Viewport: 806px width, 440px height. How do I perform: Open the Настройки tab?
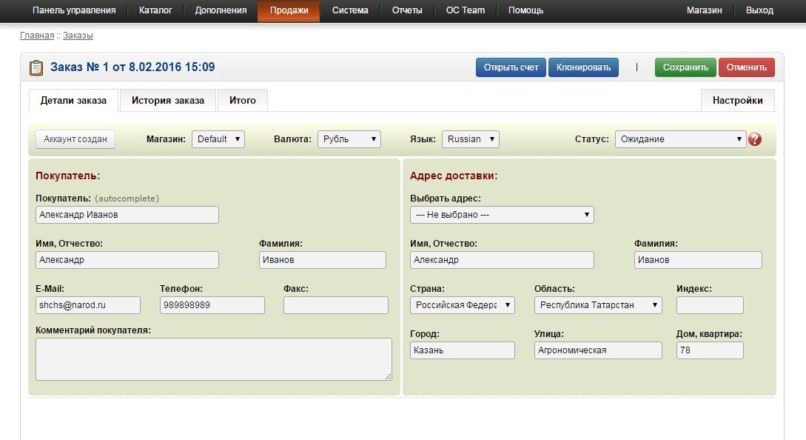pos(739,101)
